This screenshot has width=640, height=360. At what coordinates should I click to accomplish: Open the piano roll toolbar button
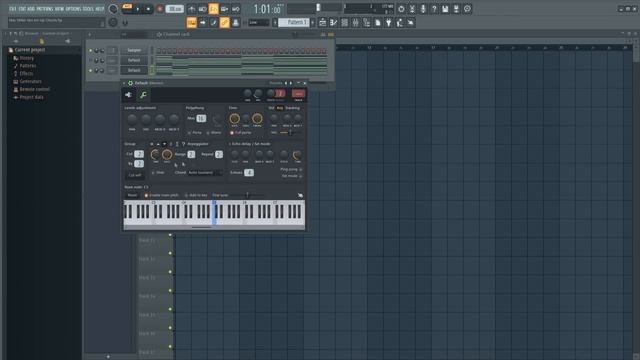(x=333, y=23)
